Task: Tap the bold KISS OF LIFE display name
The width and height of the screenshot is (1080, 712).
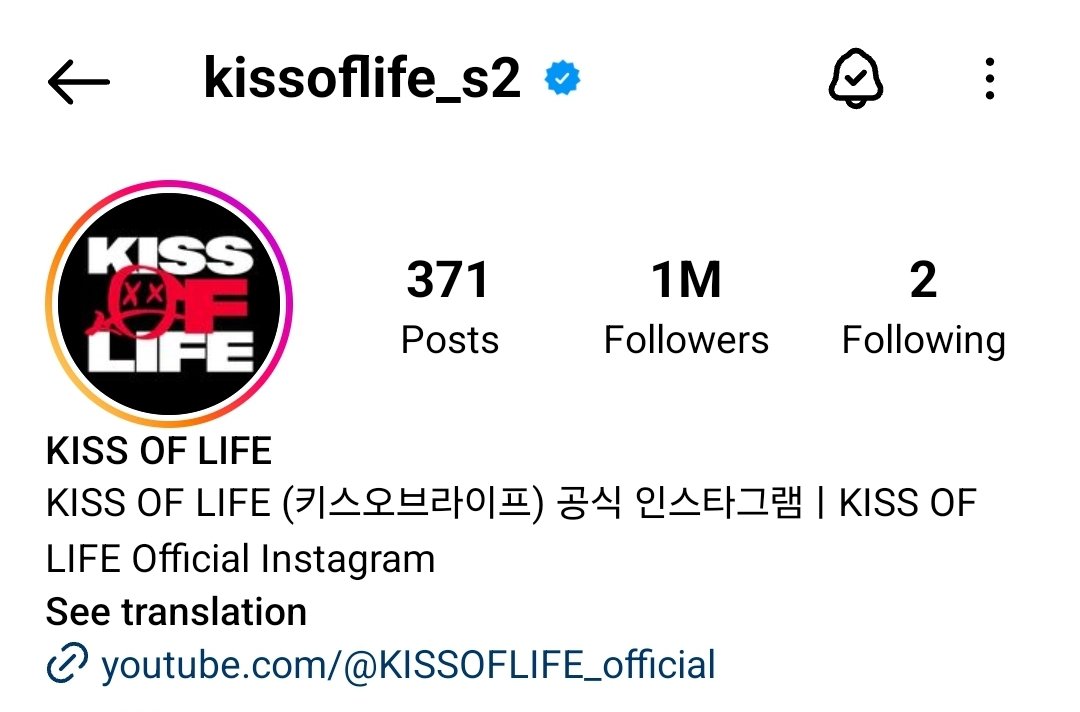Action: tap(158, 451)
